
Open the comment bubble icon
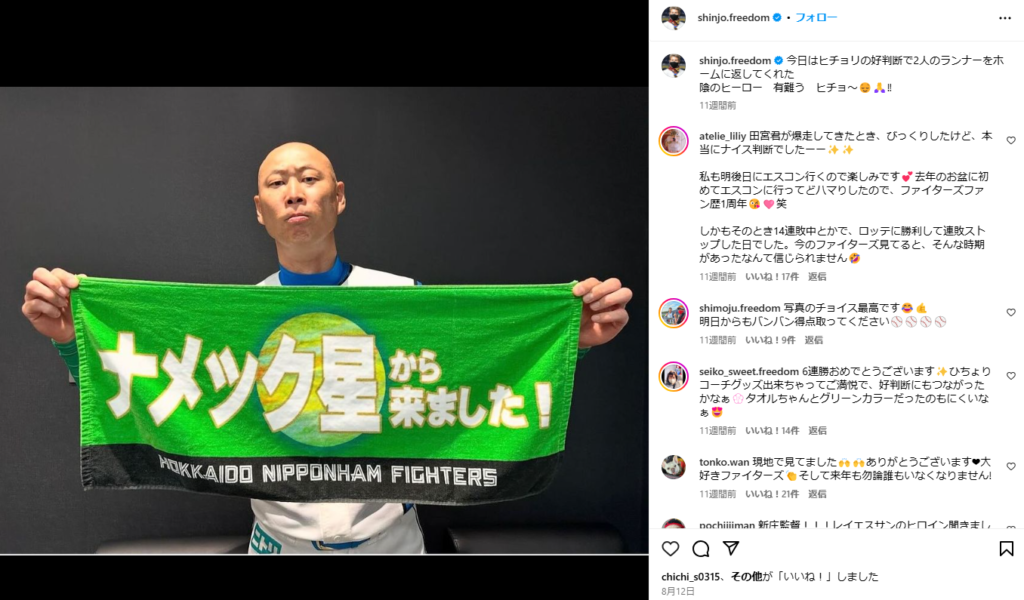pyautogui.click(x=701, y=548)
